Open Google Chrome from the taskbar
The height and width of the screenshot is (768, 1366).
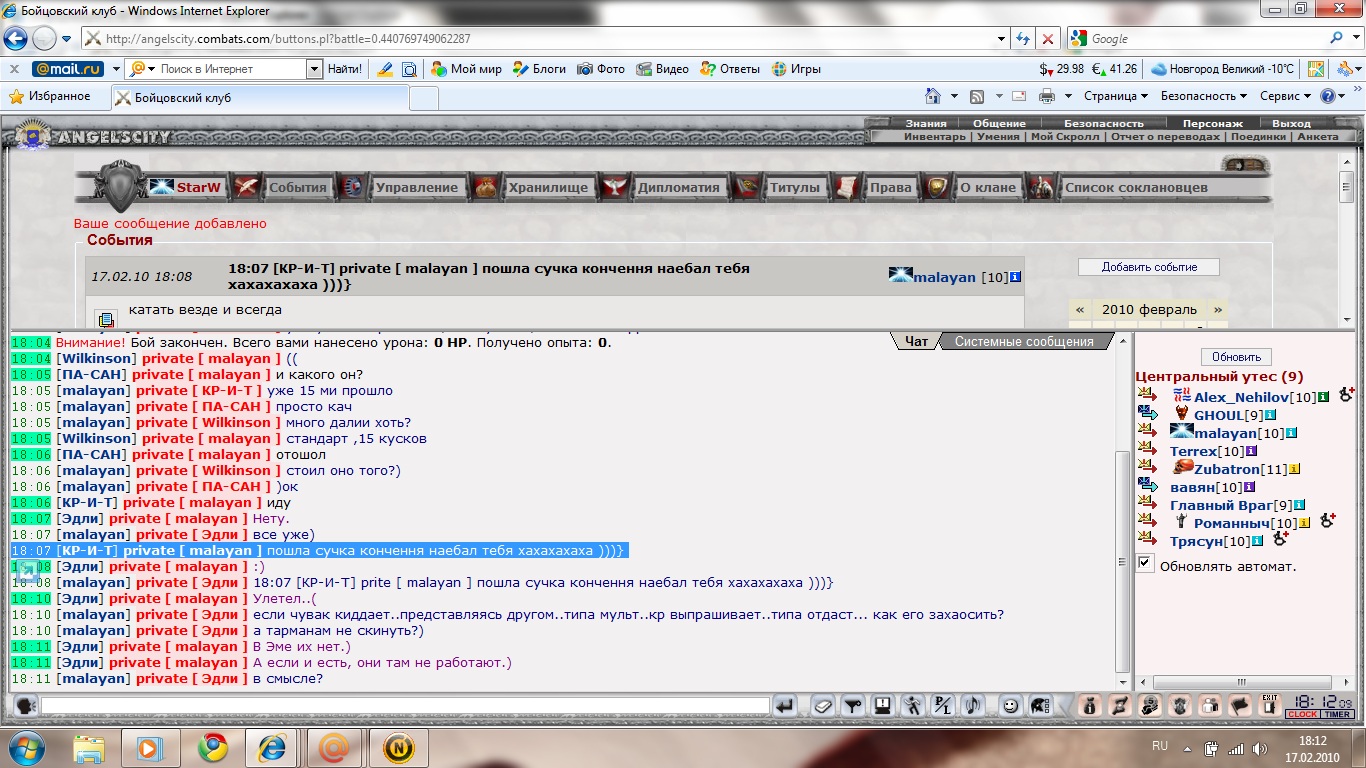pyautogui.click(x=212, y=747)
